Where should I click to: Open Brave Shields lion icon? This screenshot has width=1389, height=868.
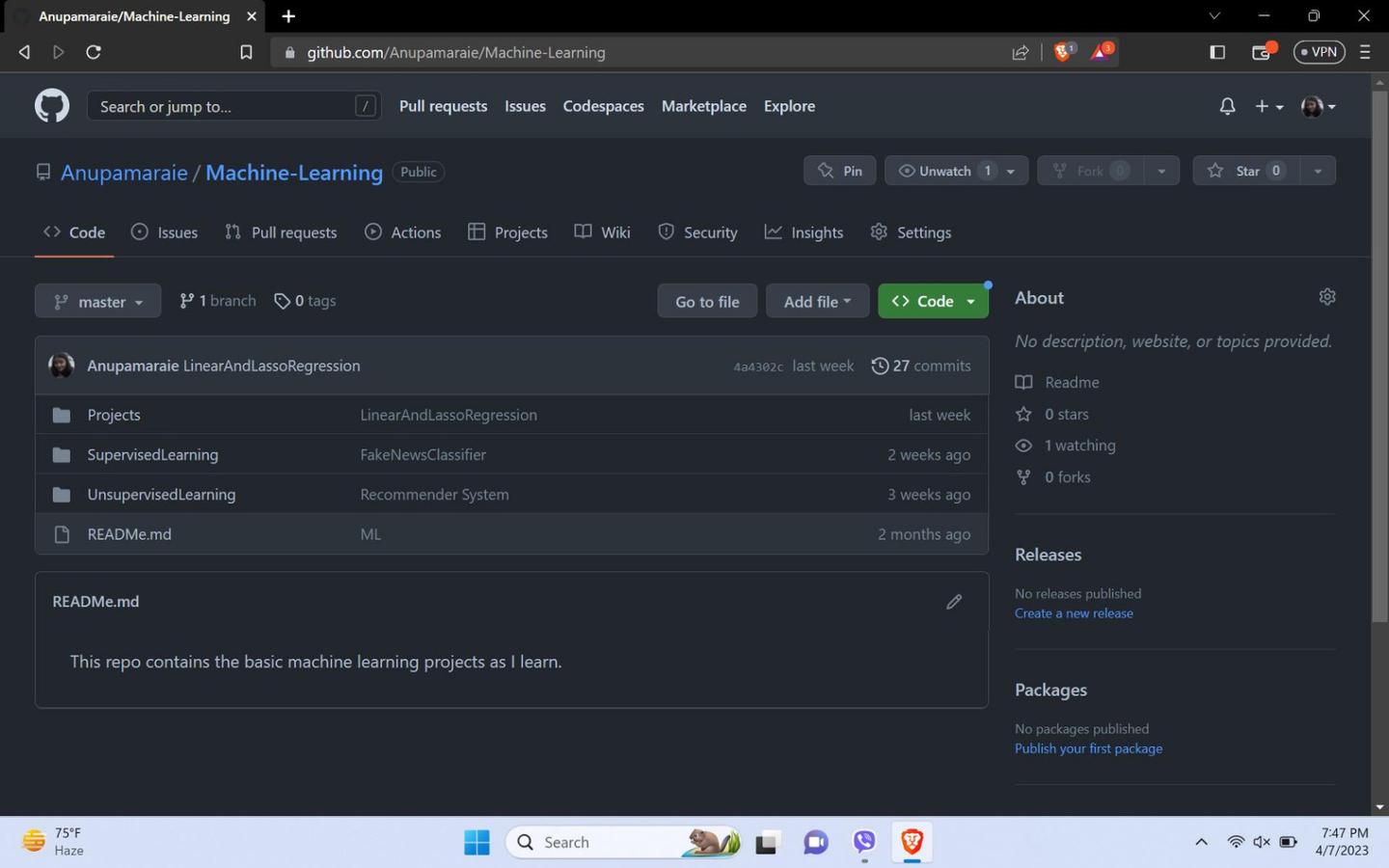click(1064, 51)
